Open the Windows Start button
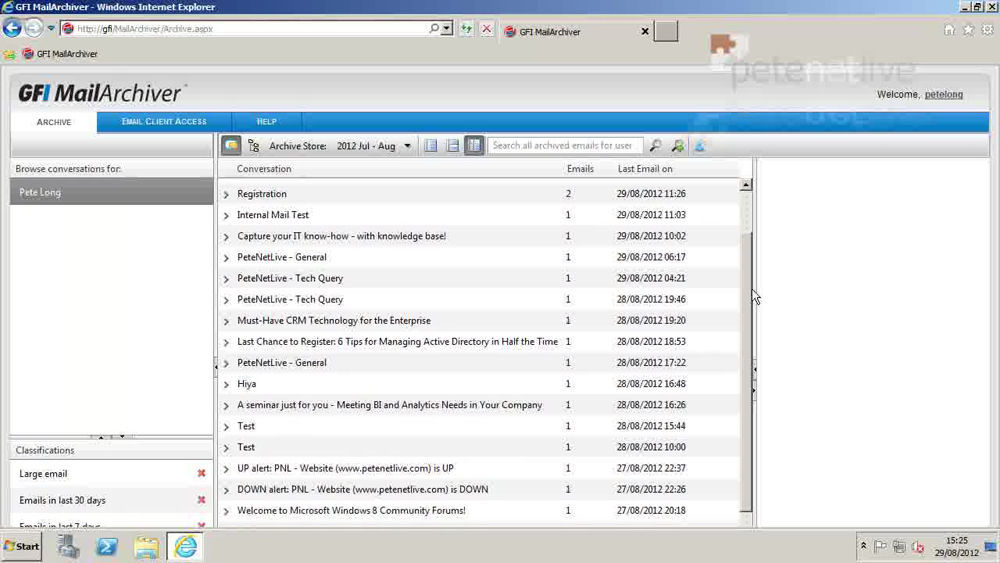This screenshot has height=563, width=1000. 21,546
